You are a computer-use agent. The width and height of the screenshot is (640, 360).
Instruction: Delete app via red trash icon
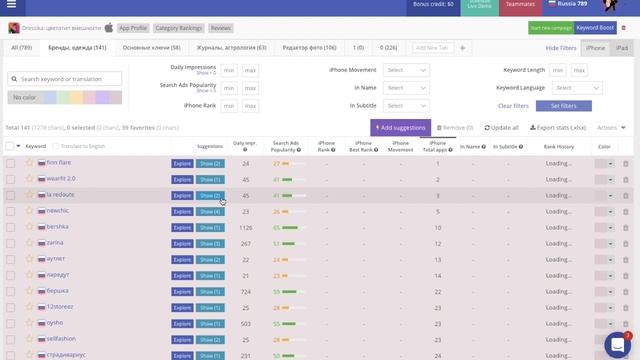[623, 28]
